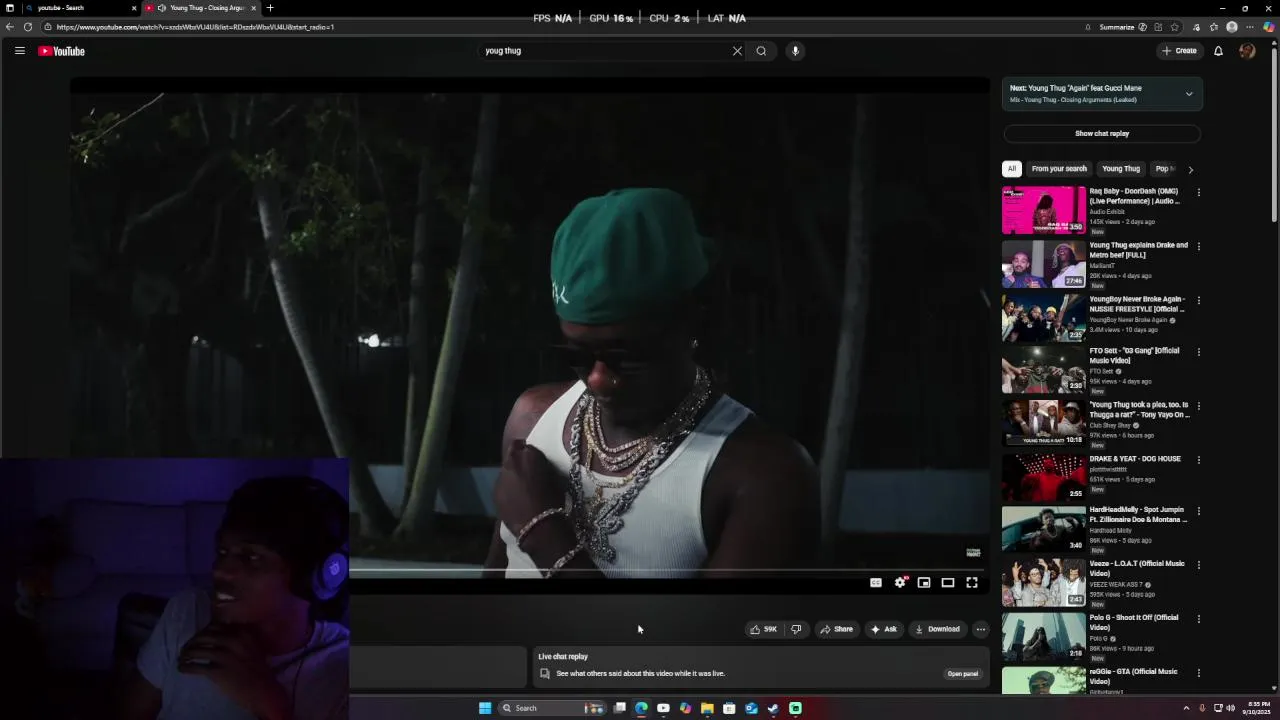1280x720 pixels.
Task: Open browser Settings and more menu
Action: point(1251,27)
